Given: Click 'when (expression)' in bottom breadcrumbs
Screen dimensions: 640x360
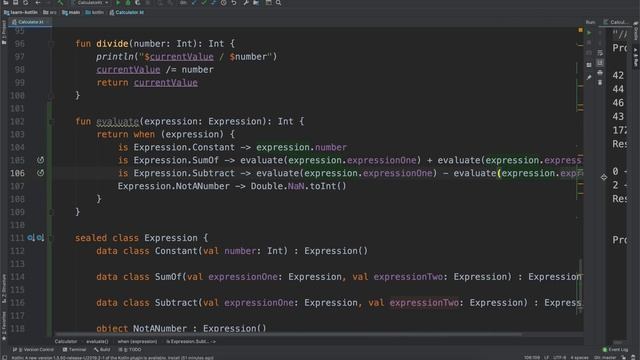Looking at the screenshot, I should (138, 341).
